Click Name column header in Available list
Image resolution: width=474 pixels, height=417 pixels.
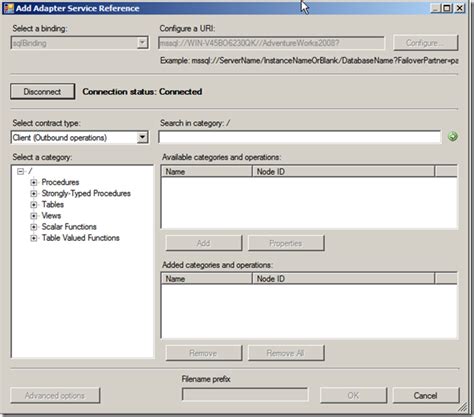(207, 171)
